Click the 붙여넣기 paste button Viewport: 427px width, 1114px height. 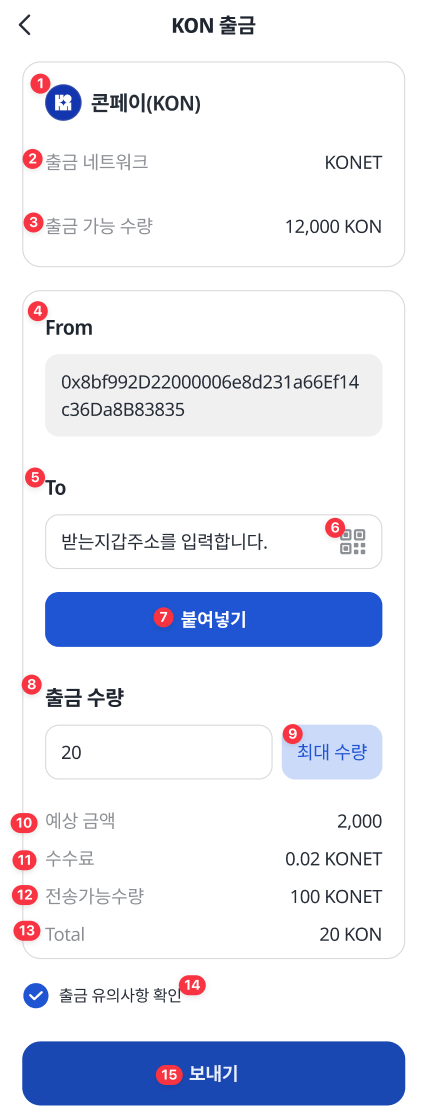pyautogui.click(x=214, y=619)
